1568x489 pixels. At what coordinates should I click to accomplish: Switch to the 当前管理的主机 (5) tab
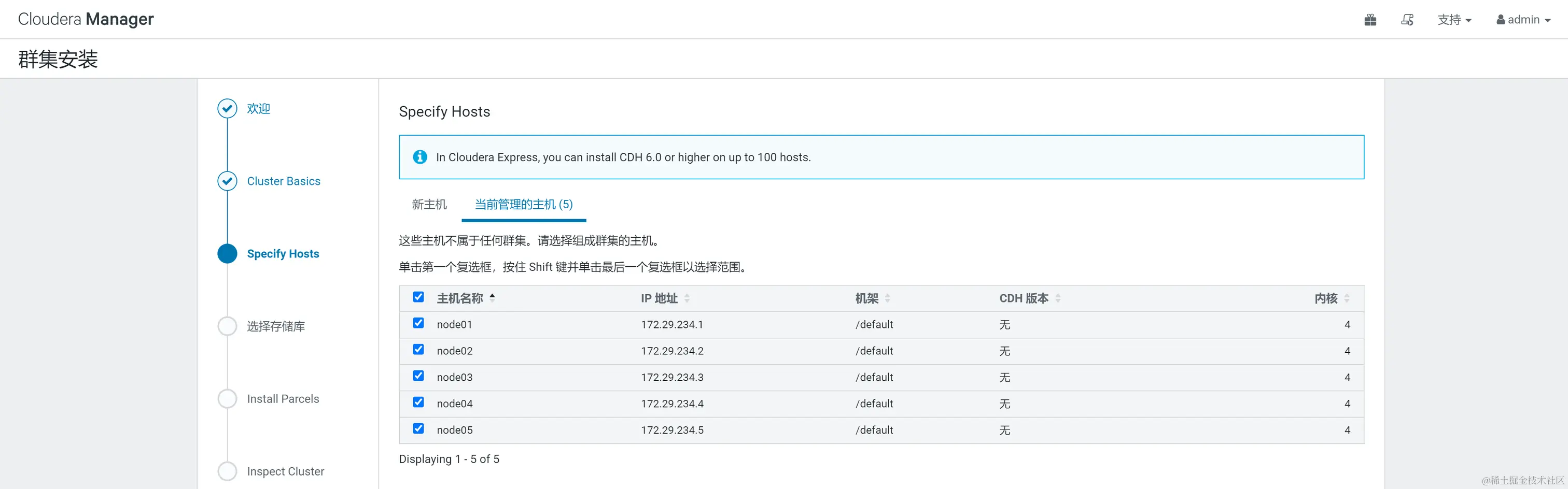click(x=524, y=205)
